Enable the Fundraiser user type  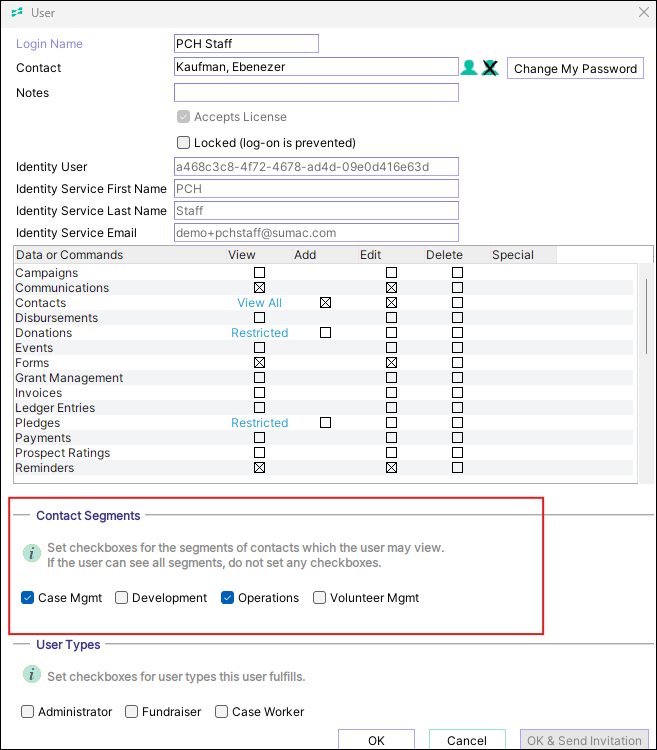click(x=131, y=711)
